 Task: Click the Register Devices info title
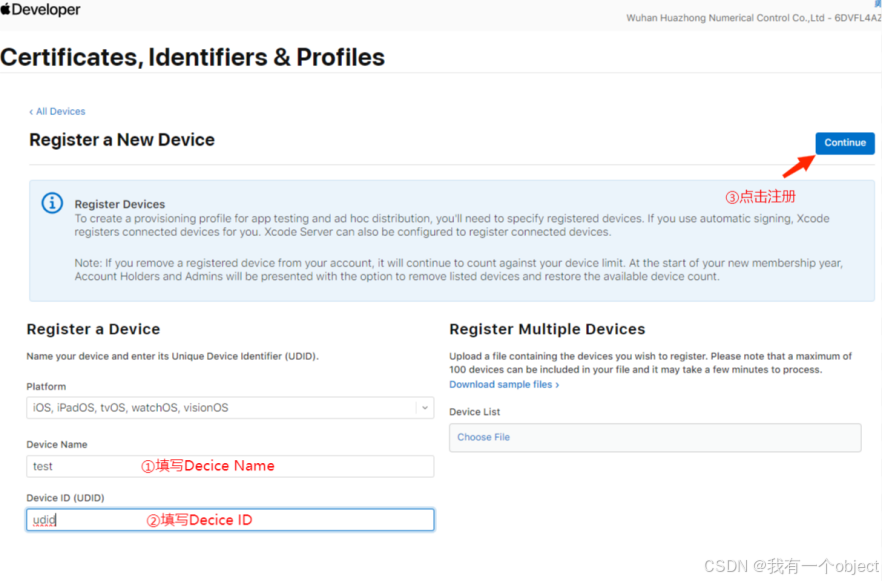[120, 204]
